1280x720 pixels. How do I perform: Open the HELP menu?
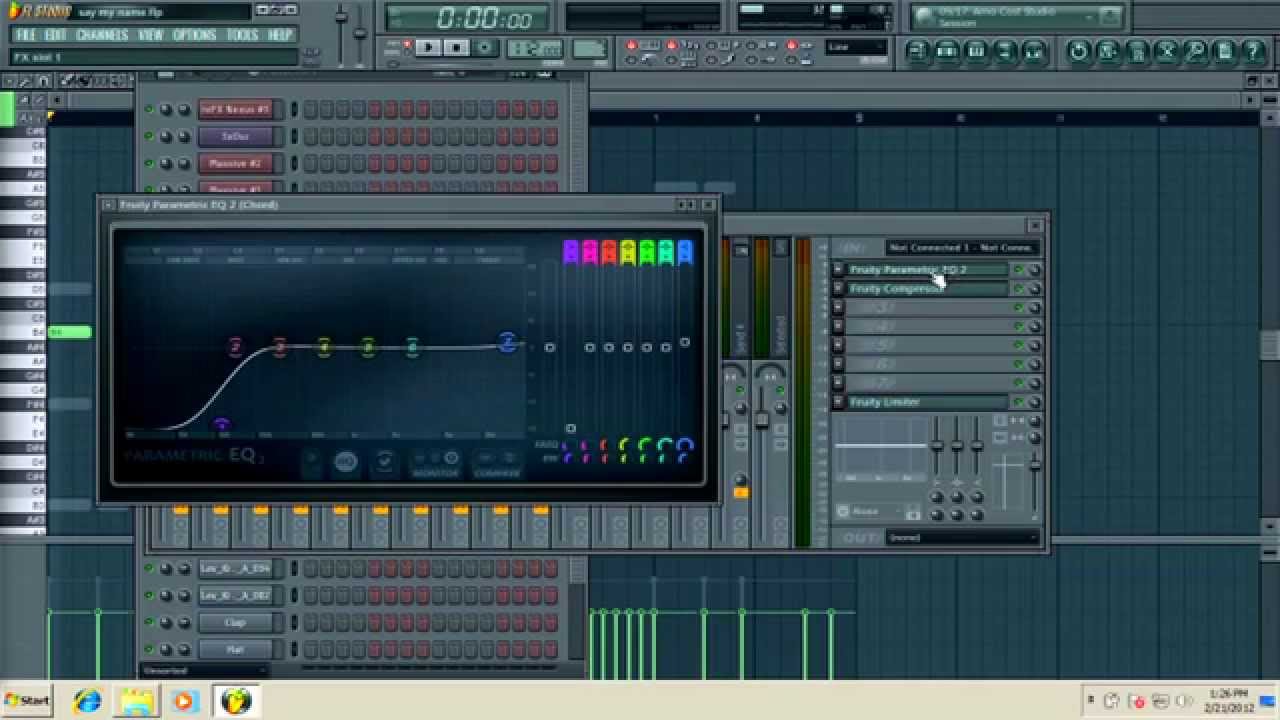pyautogui.click(x=280, y=35)
